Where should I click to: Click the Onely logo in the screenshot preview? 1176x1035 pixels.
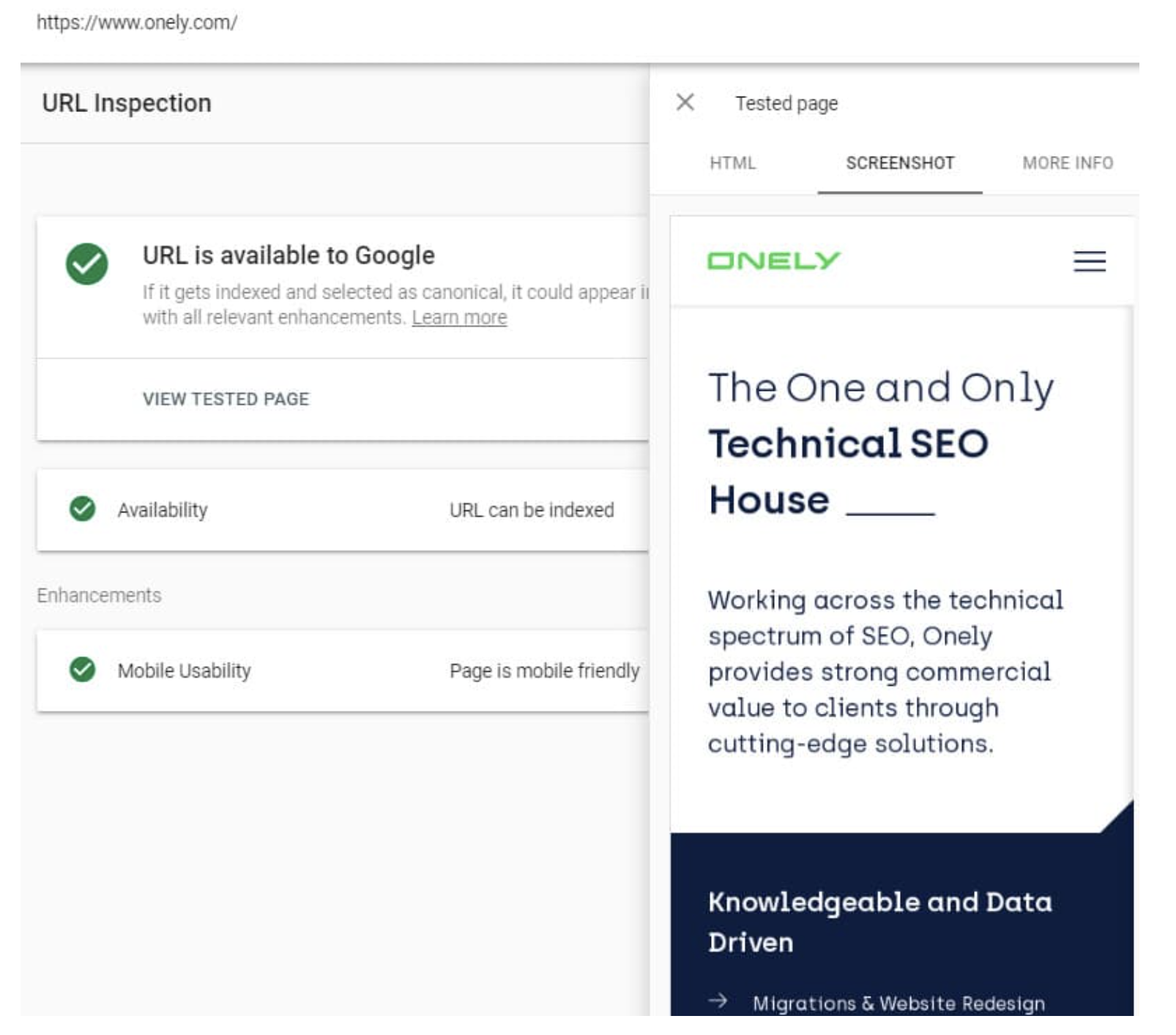(x=773, y=261)
